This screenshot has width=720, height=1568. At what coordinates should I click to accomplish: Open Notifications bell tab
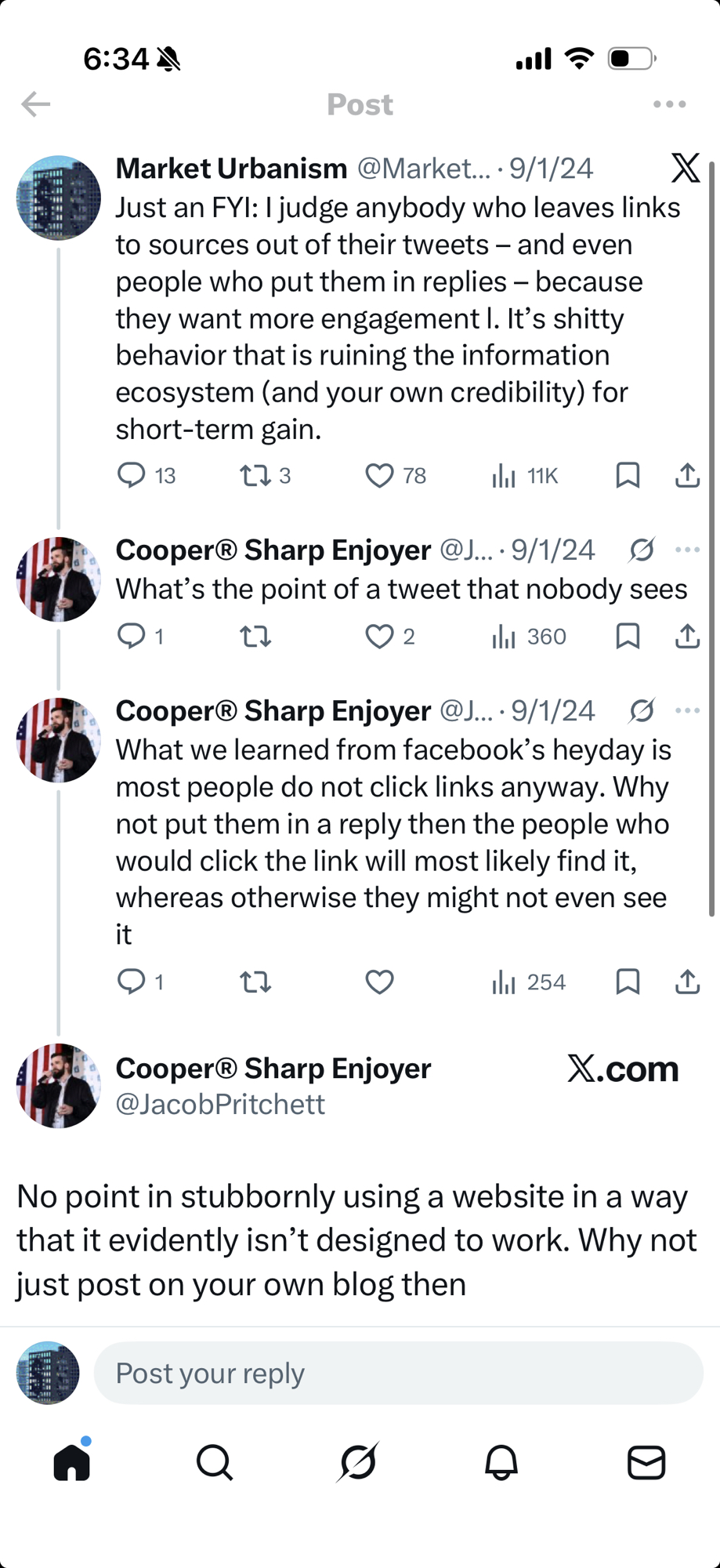501,1462
